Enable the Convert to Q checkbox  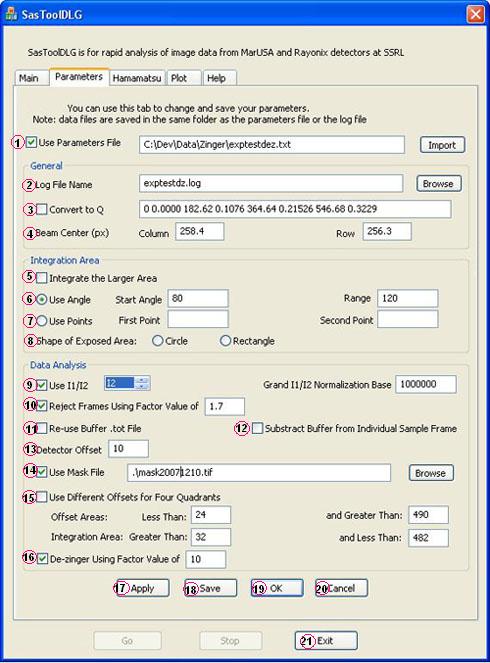tap(41, 209)
